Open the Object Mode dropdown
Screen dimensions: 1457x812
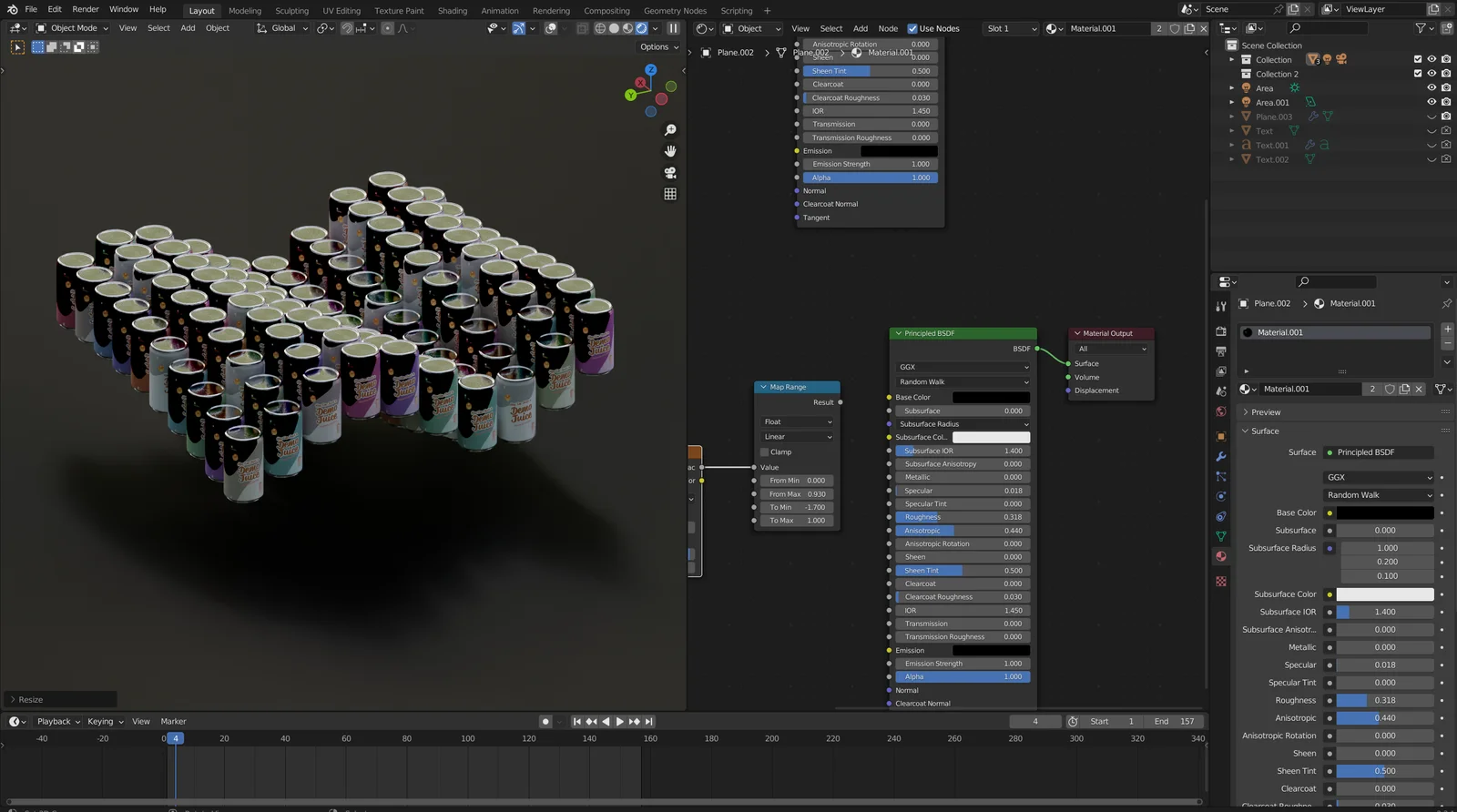(72, 28)
